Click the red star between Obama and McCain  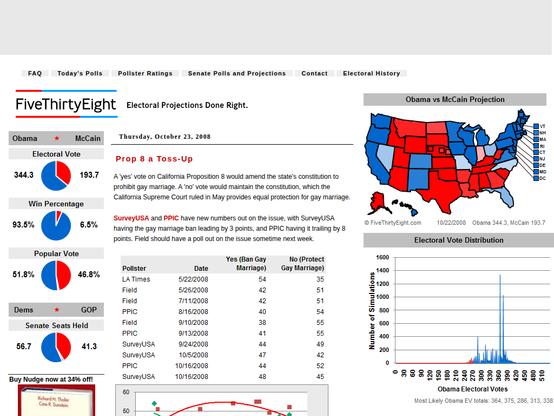(x=57, y=138)
